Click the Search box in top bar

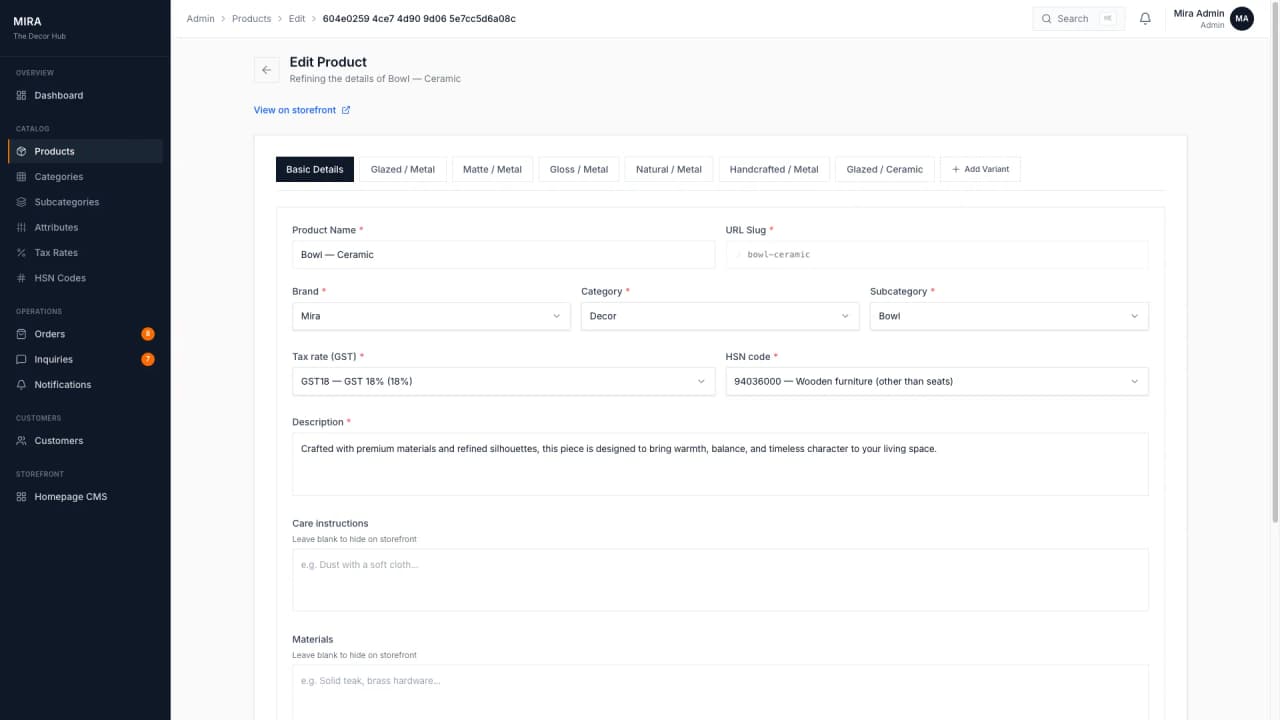coord(1079,19)
